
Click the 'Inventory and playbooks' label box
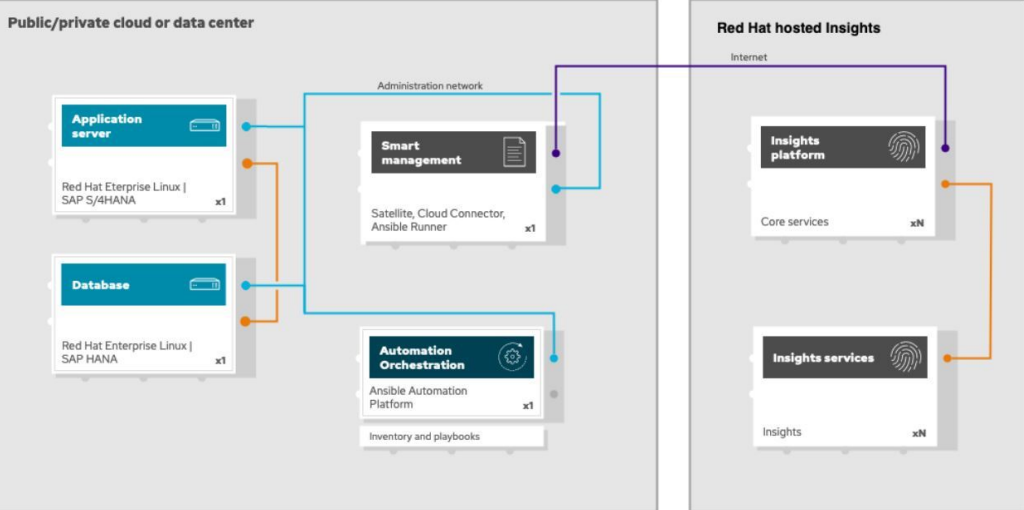coord(452,436)
